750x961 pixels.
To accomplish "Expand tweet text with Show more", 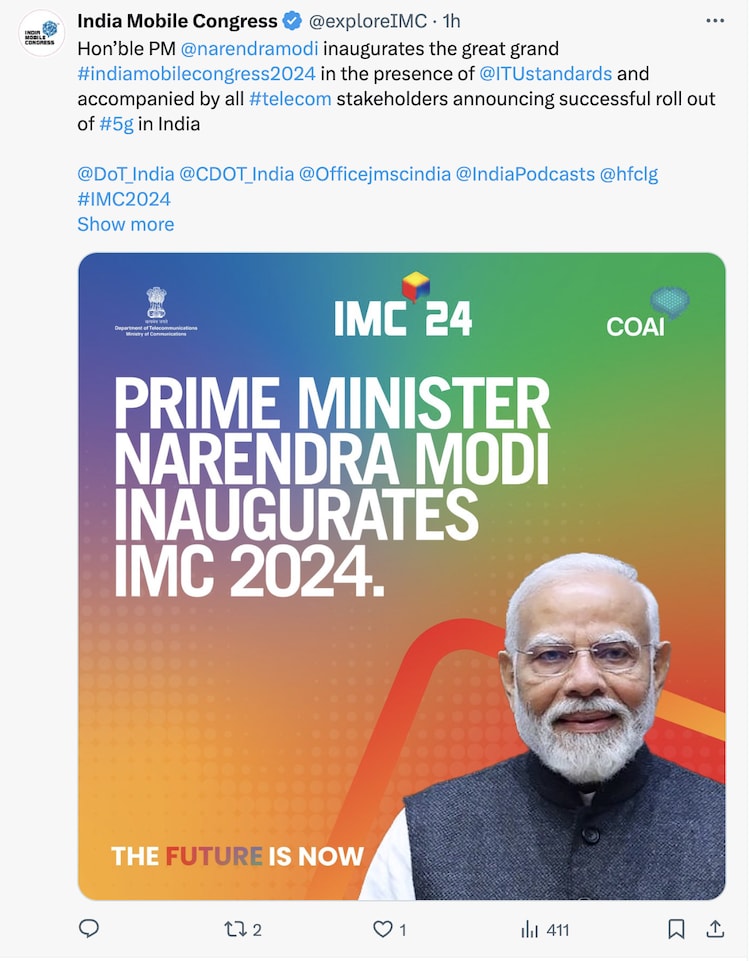I will point(125,224).
